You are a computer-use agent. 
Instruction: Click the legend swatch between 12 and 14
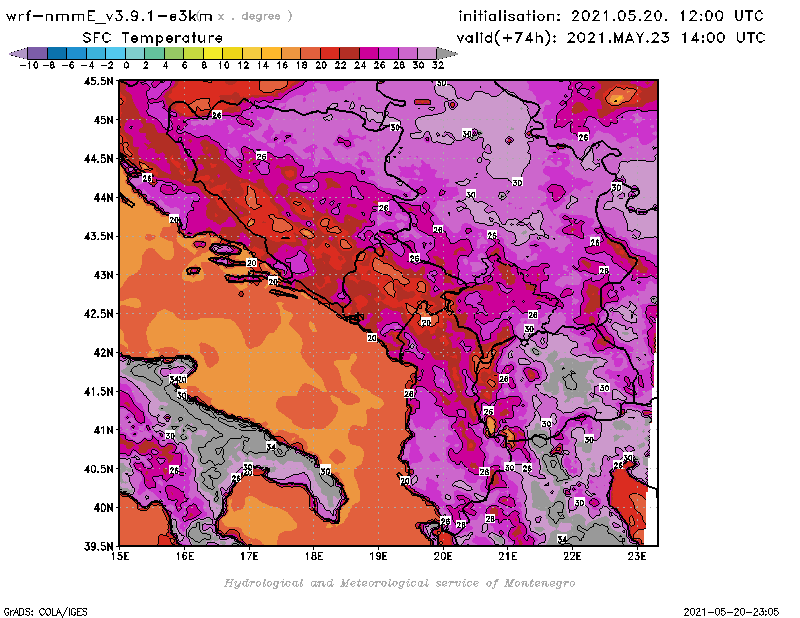click(x=252, y=53)
